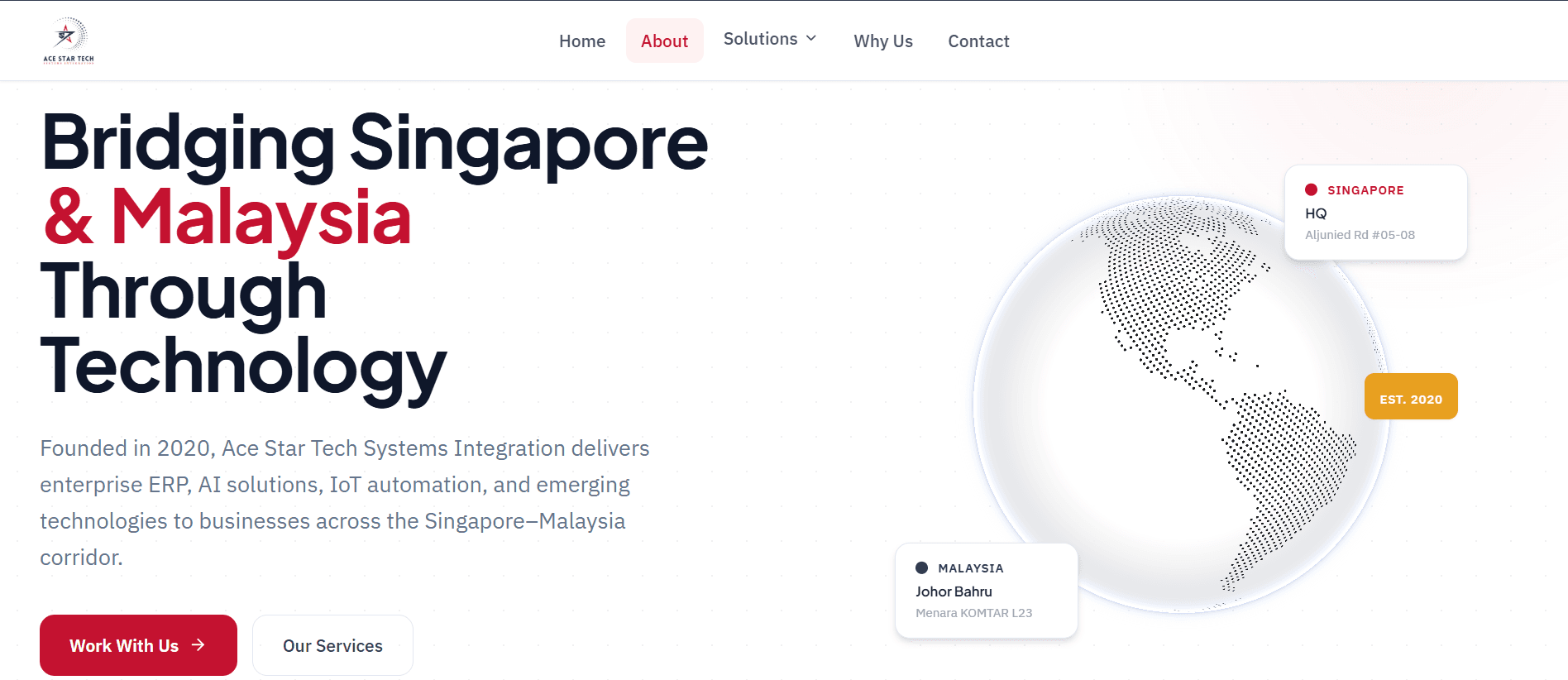This screenshot has width=1568, height=680.
Task: Click the Work With Us button
Action: [138, 645]
